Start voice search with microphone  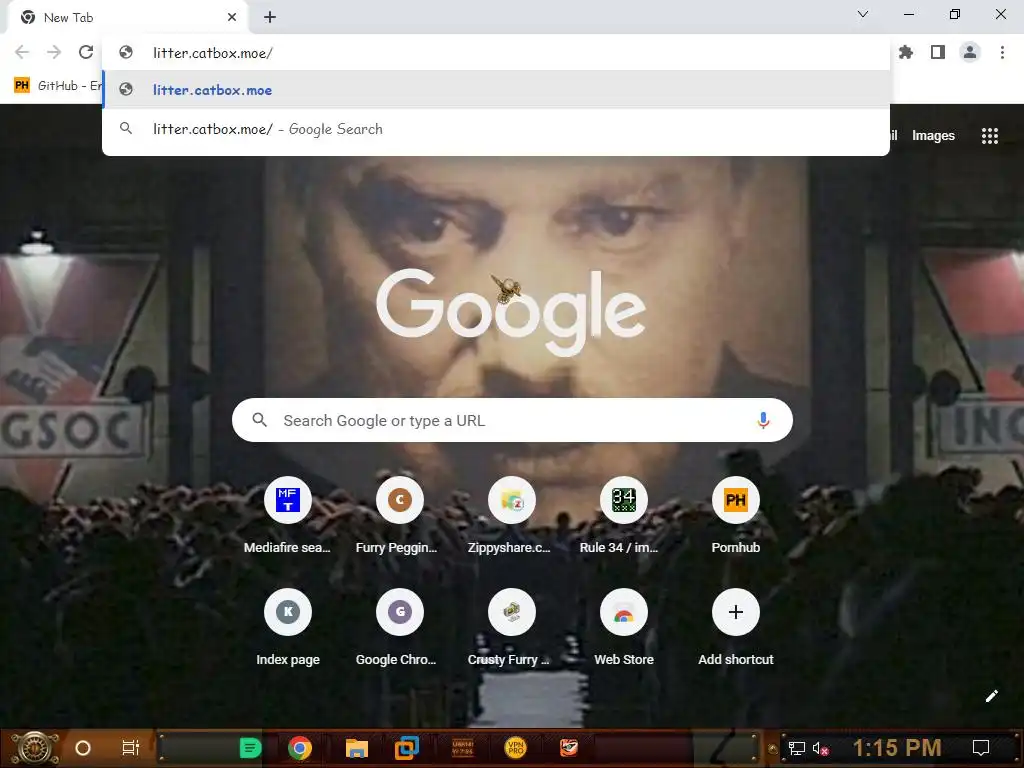[x=763, y=420]
